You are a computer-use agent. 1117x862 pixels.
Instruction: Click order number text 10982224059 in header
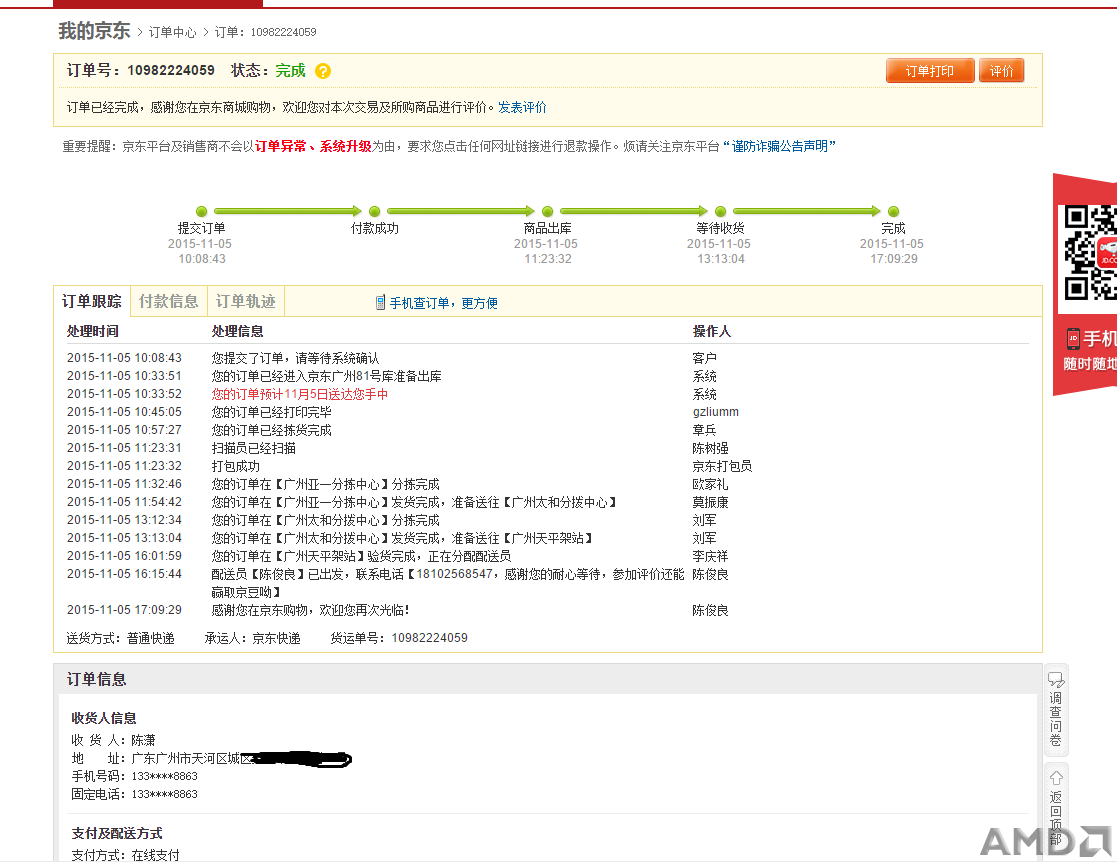(171, 71)
